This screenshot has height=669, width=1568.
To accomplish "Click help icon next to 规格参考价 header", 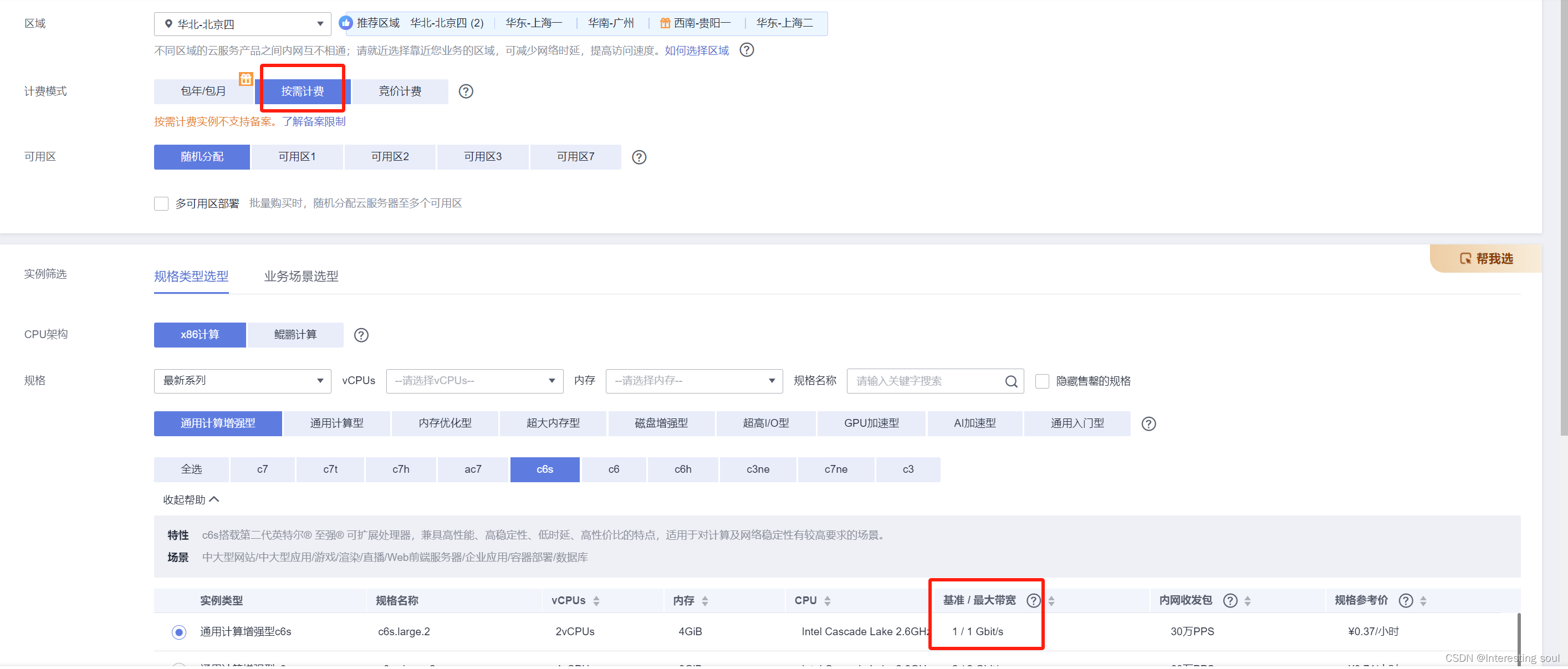I will point(1405,600).
